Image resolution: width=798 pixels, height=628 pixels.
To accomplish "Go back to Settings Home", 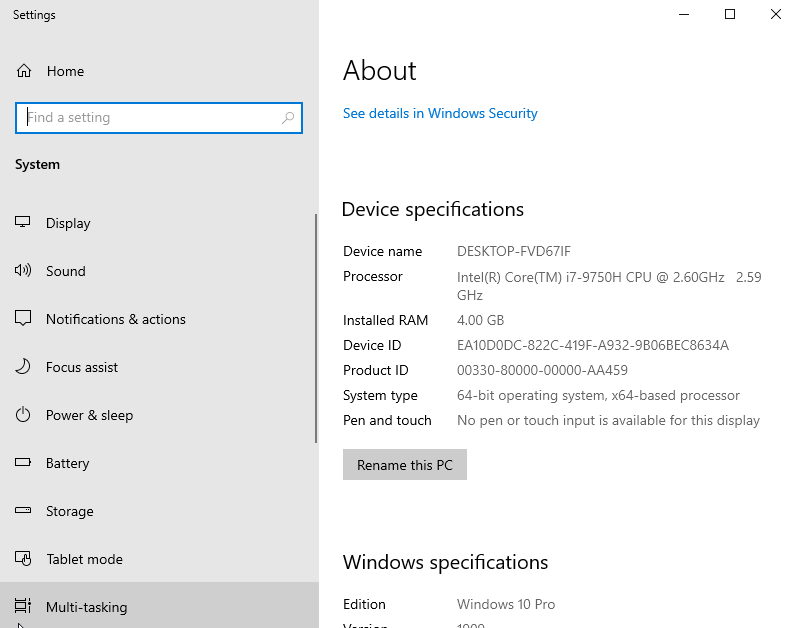I will pyautogui.click(x=158, y=71).
